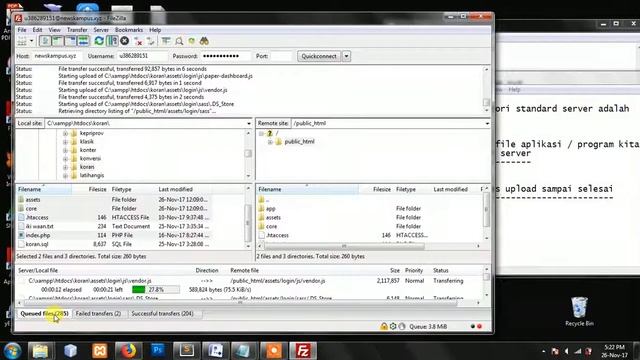The width and height of the screenshot is (640, 360).
Task: Click the remote file list horizontal scrollbar
Action: point(344,246)
